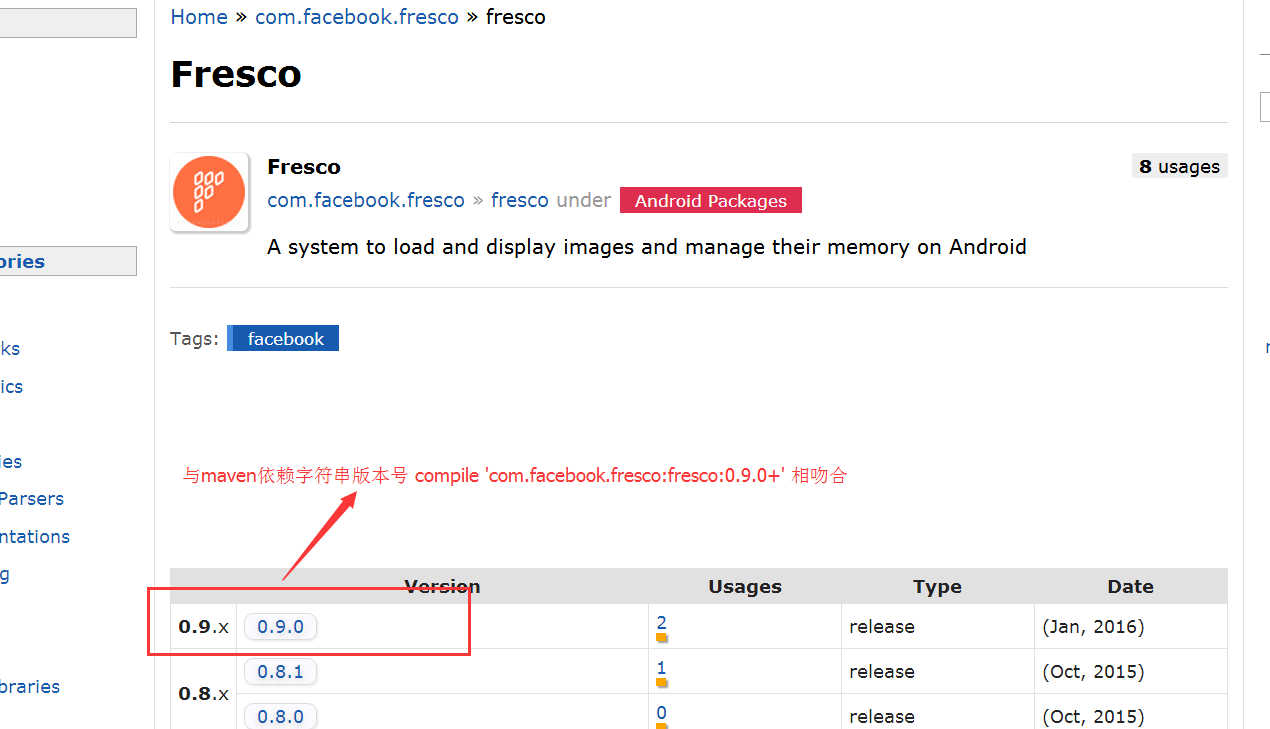The width and height of the screenshot is (1270, 729).
Task: Click the sidebar link ending in 'ics'
Action: 11,386
